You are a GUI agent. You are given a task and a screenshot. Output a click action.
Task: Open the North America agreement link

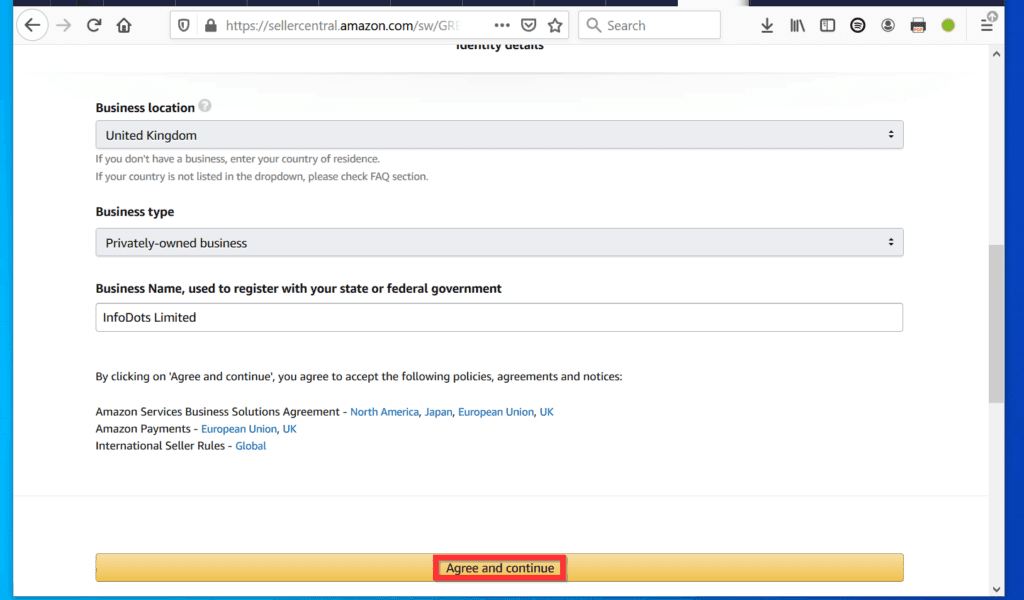384,412
